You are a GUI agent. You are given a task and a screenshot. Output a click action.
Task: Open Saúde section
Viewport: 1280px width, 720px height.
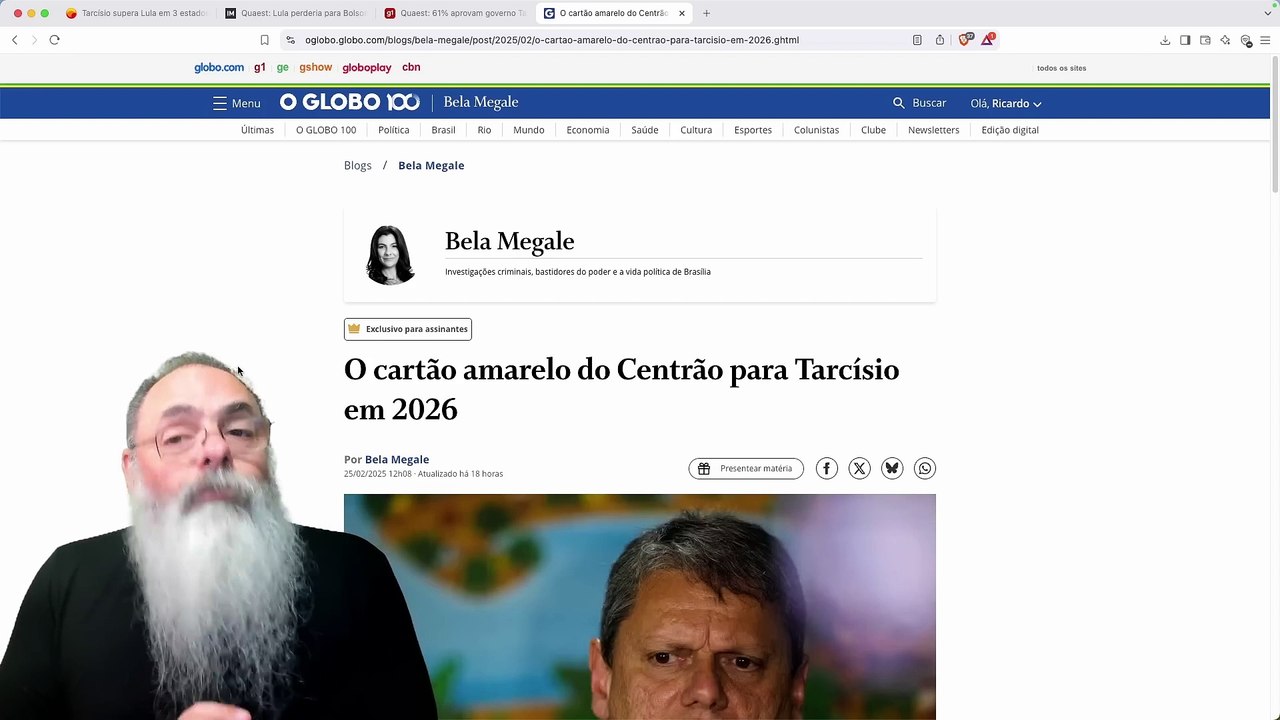point(645,130)
